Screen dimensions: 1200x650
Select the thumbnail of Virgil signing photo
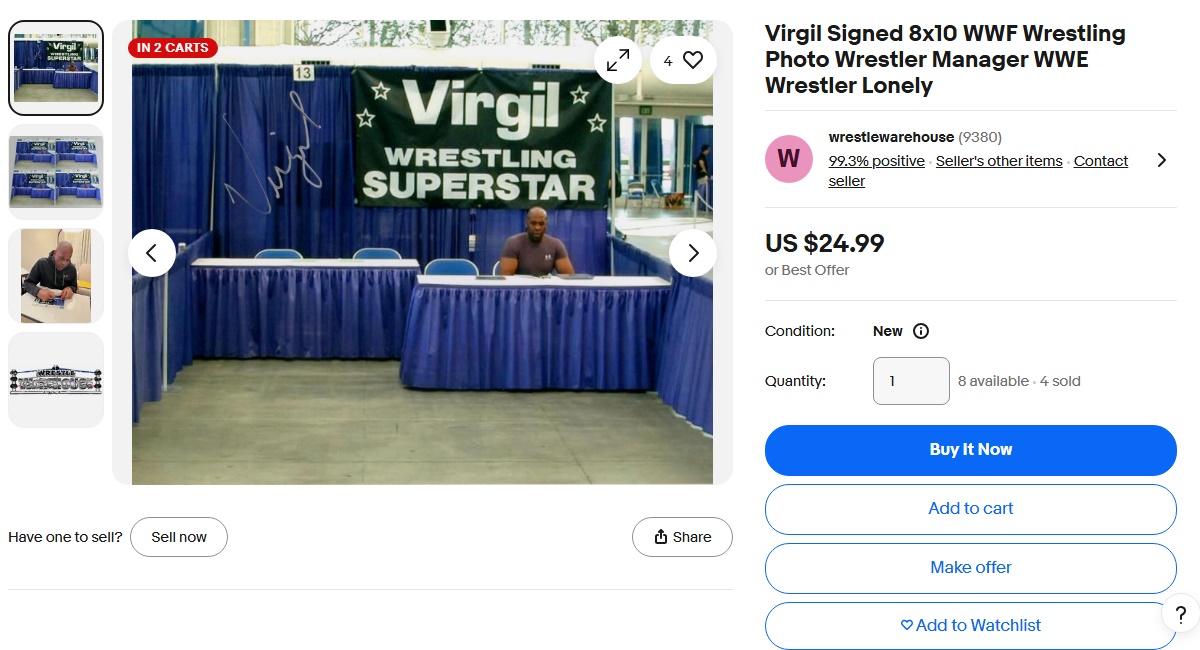tap(56, 276)
